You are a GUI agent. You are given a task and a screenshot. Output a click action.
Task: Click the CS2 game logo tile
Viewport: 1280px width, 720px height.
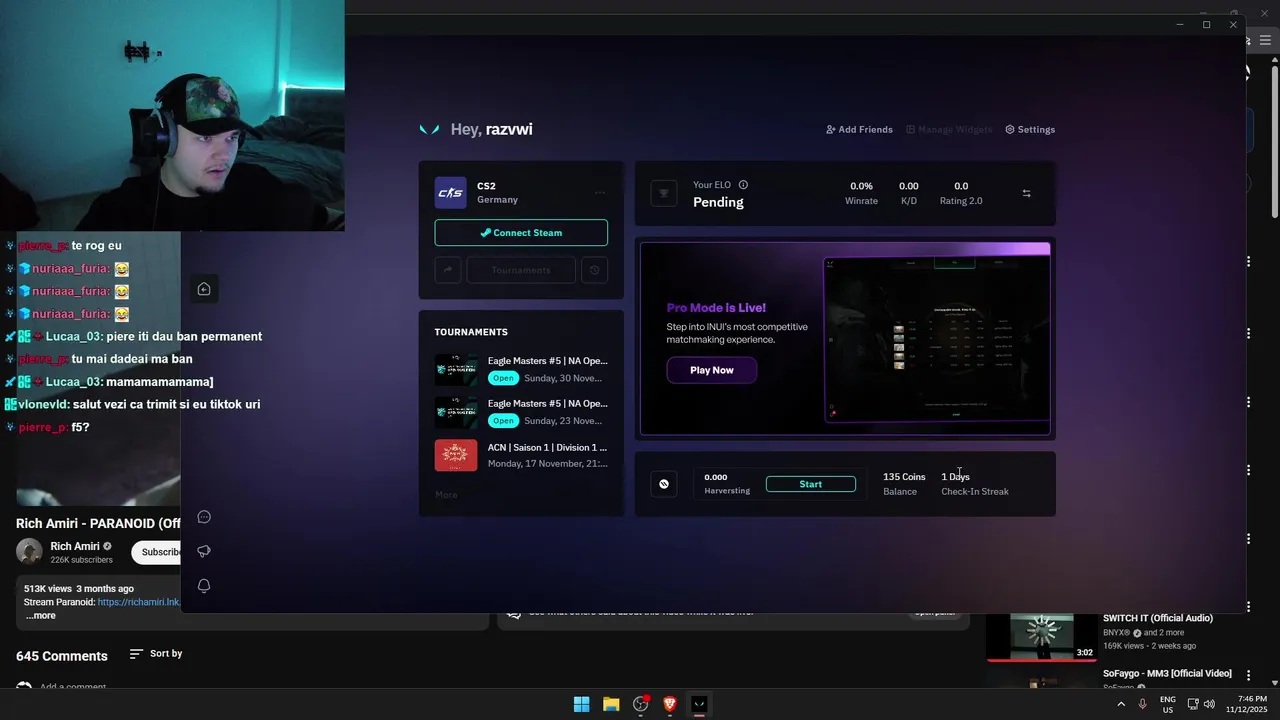click(x=450, y=193)
